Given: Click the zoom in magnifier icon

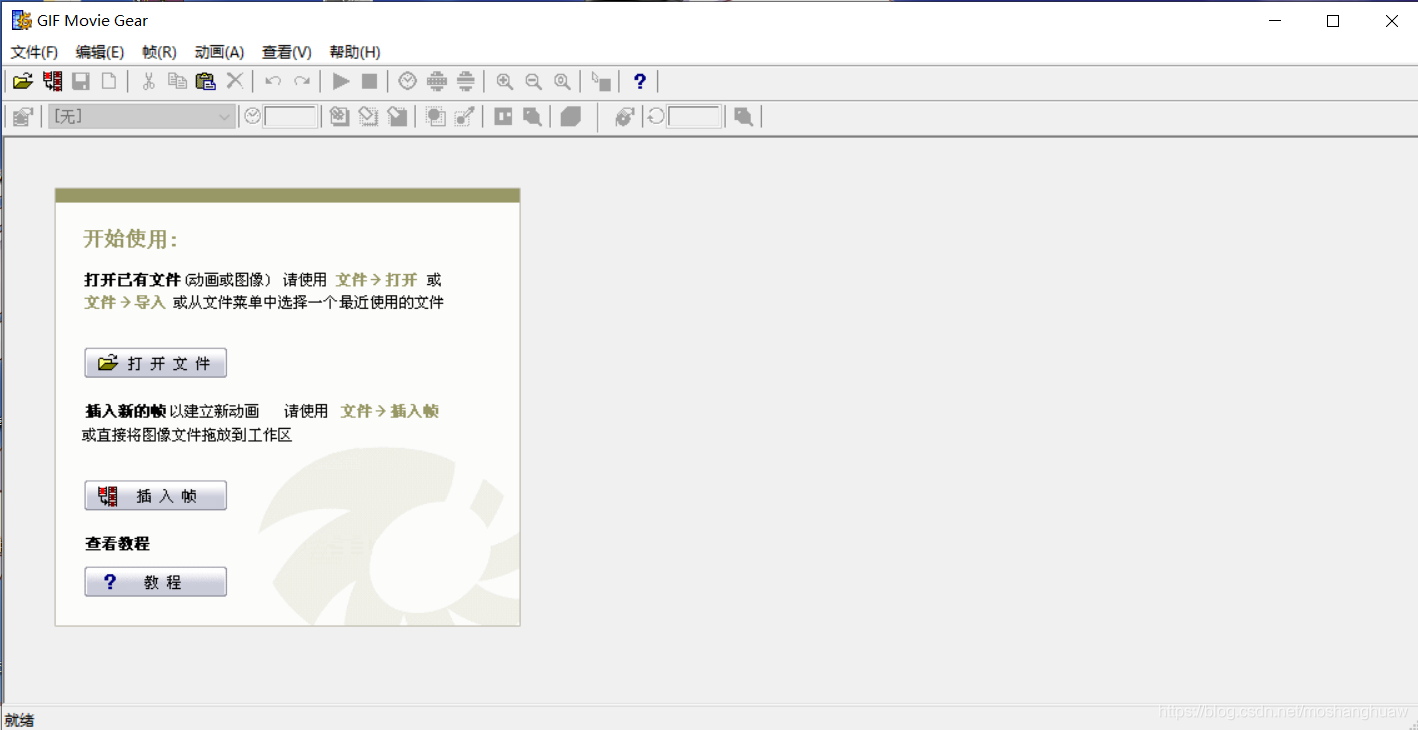Looking at the screenshot, I should click(x=505, y=82).
